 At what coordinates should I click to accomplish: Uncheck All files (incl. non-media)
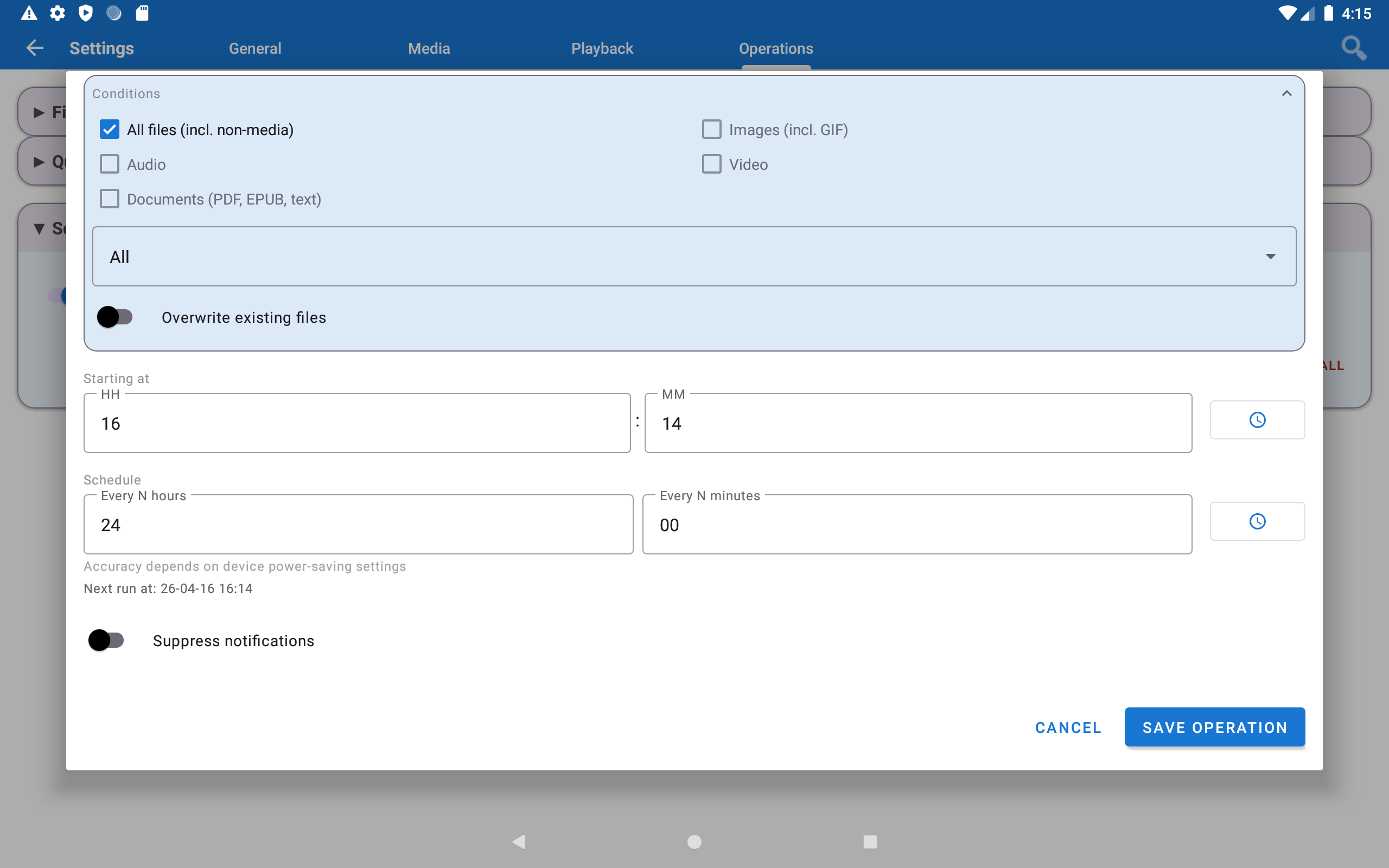[110, 130]
